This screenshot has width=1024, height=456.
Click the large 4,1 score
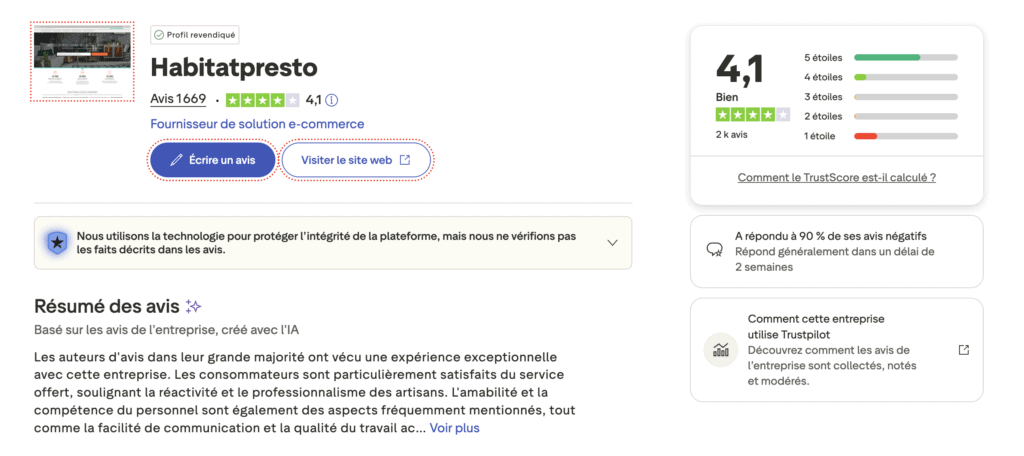click(x=740, y=69)
